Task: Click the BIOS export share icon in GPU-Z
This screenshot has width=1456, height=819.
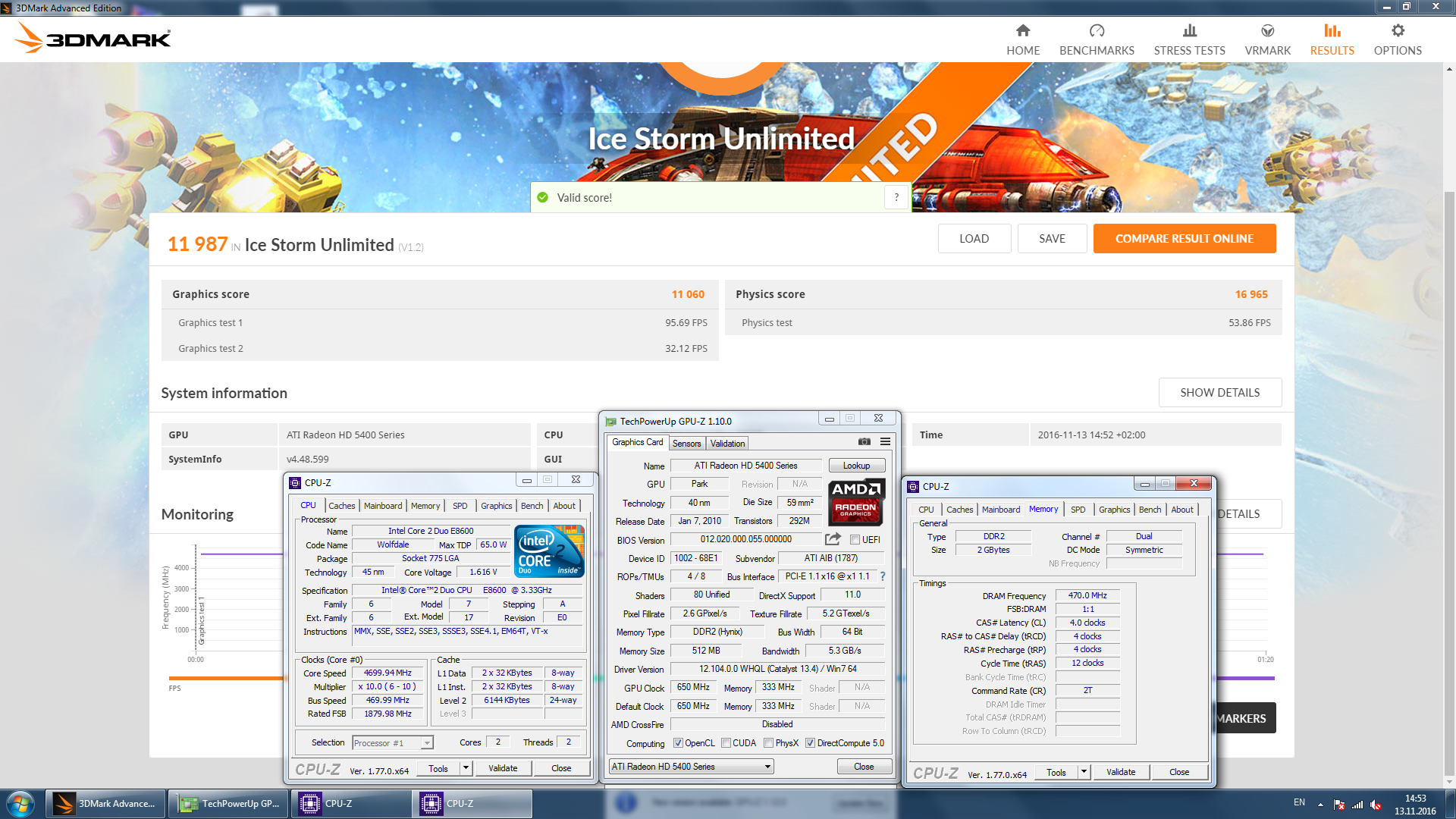Action: [x=833, y=539]
